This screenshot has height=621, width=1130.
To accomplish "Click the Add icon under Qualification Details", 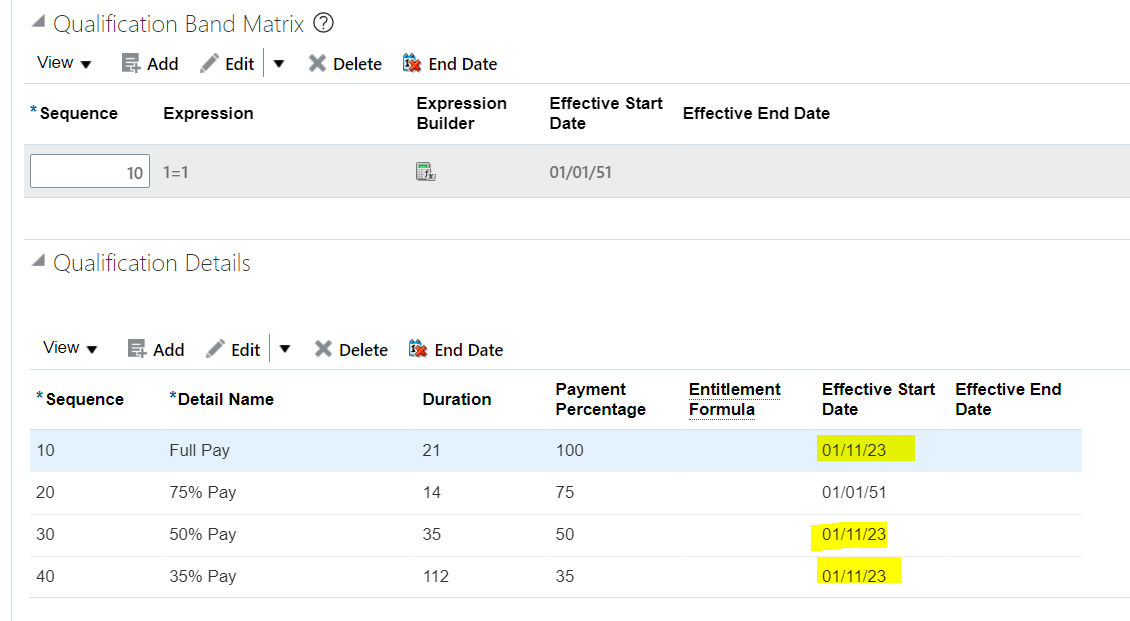I will 139,349.
